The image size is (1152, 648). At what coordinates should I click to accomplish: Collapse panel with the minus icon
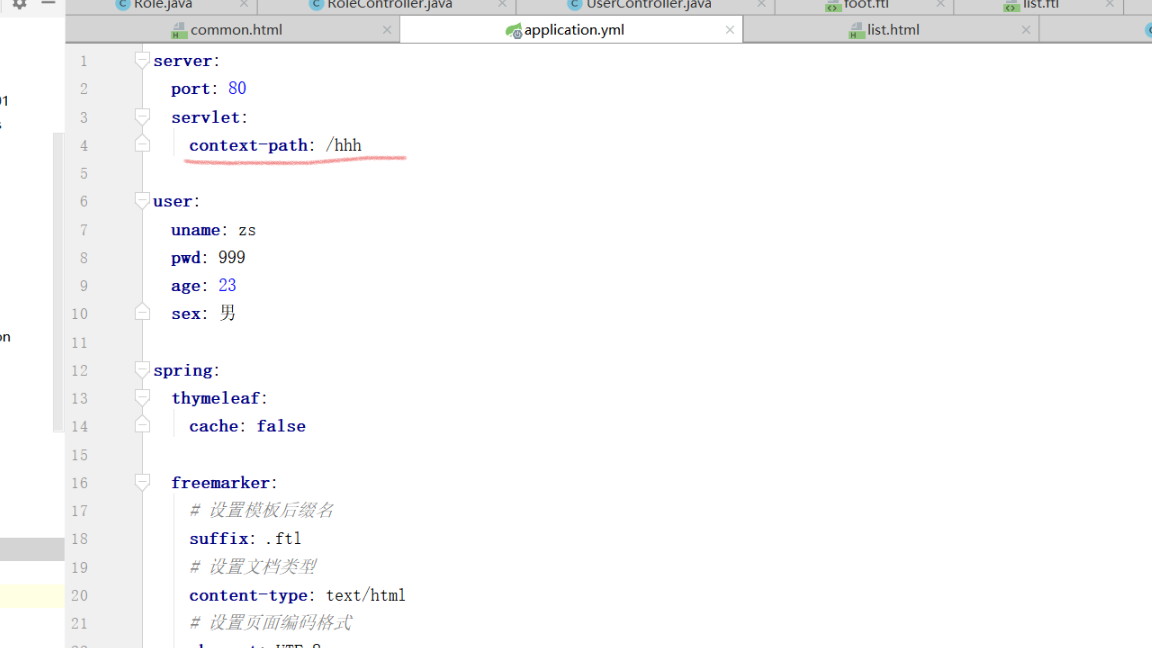coord(48,3)
